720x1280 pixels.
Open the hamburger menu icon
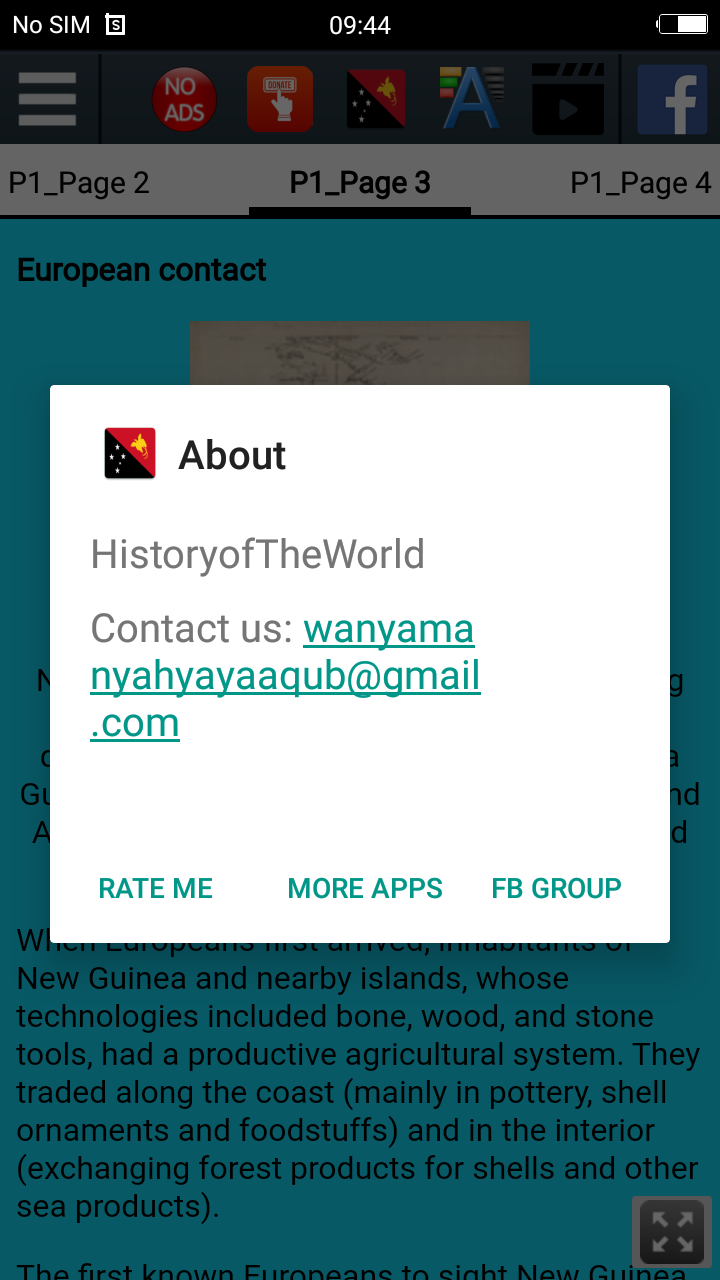[47, 99]
